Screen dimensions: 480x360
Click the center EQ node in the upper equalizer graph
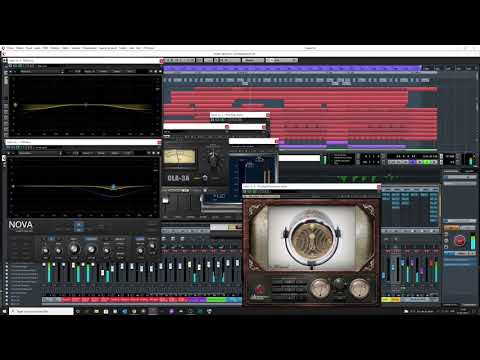[x=86, y=105]
